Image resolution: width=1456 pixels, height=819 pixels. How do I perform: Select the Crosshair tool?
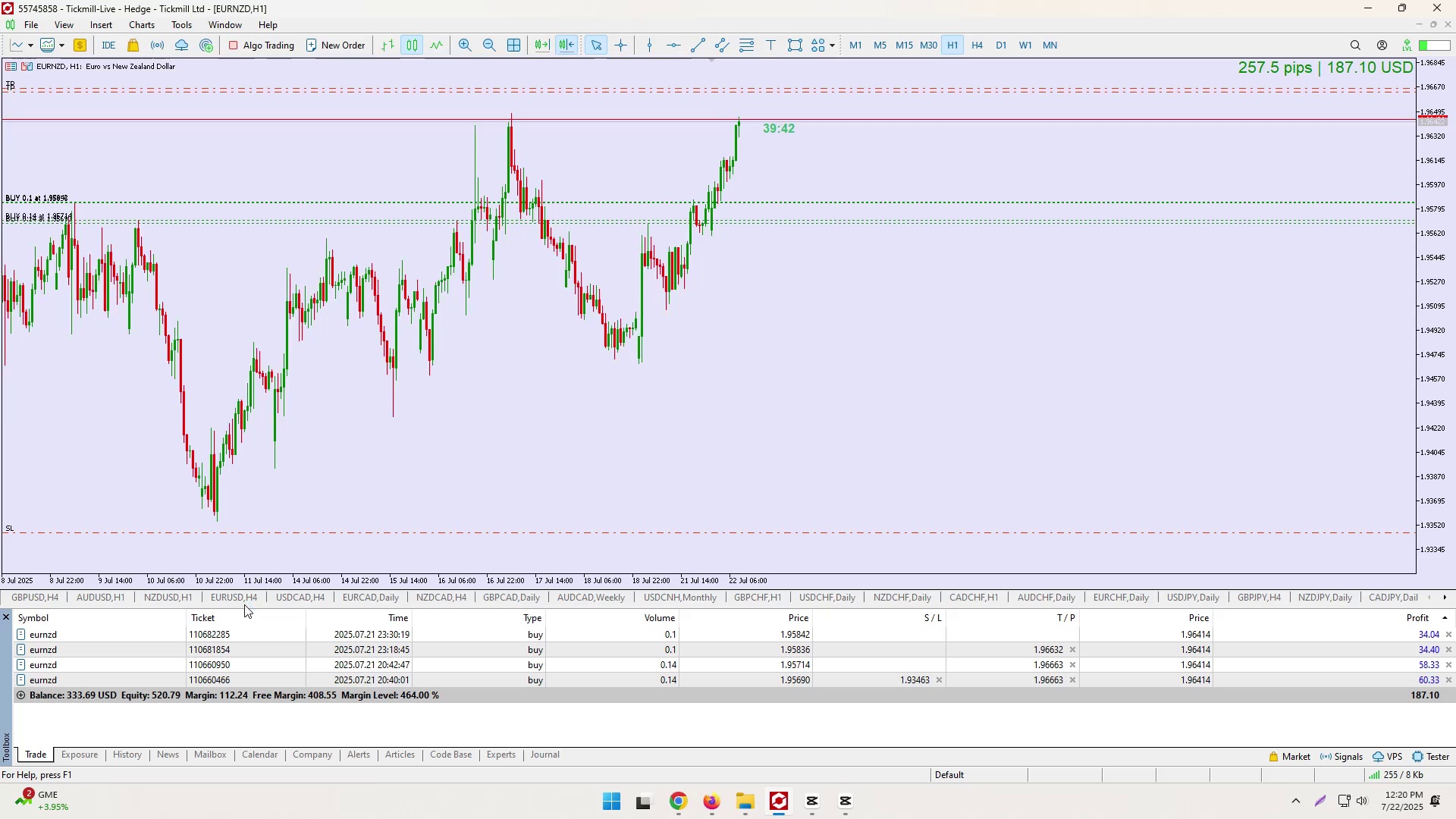pos(621,45)
